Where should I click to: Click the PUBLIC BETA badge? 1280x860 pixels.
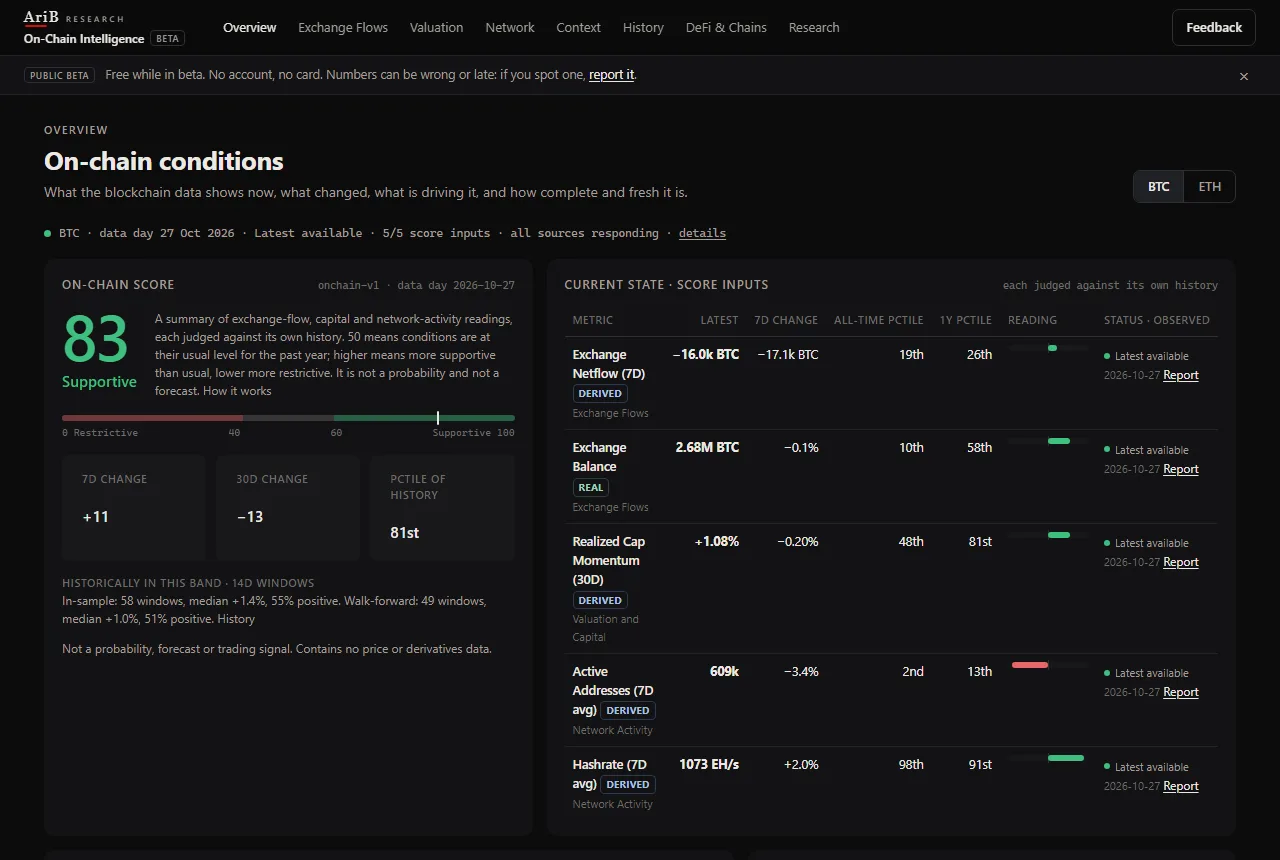(x=60, y=75)
